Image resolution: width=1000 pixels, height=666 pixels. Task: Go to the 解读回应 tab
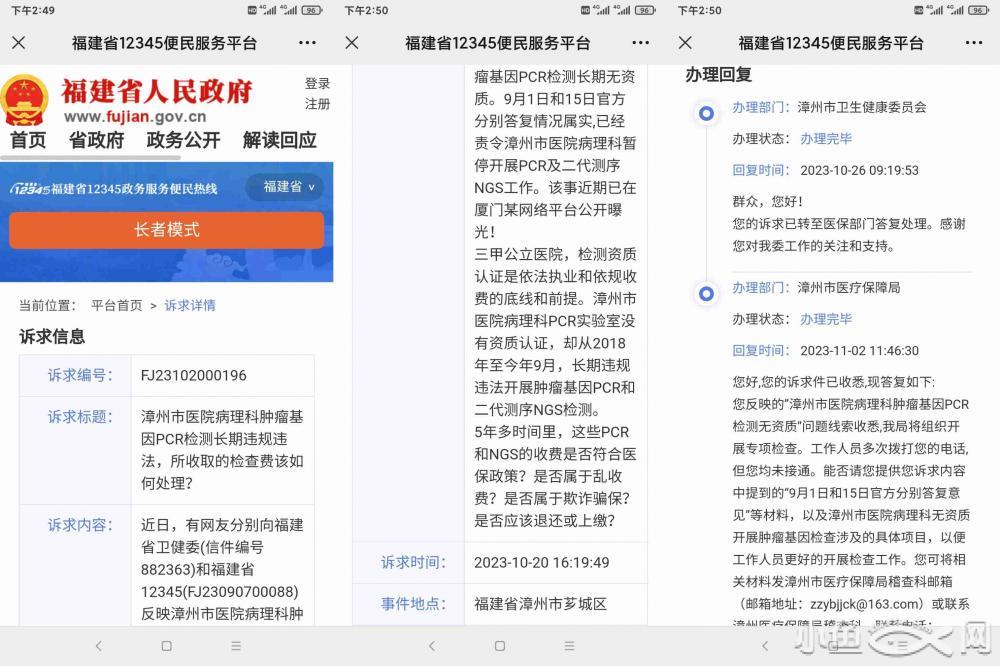[279, 140]
